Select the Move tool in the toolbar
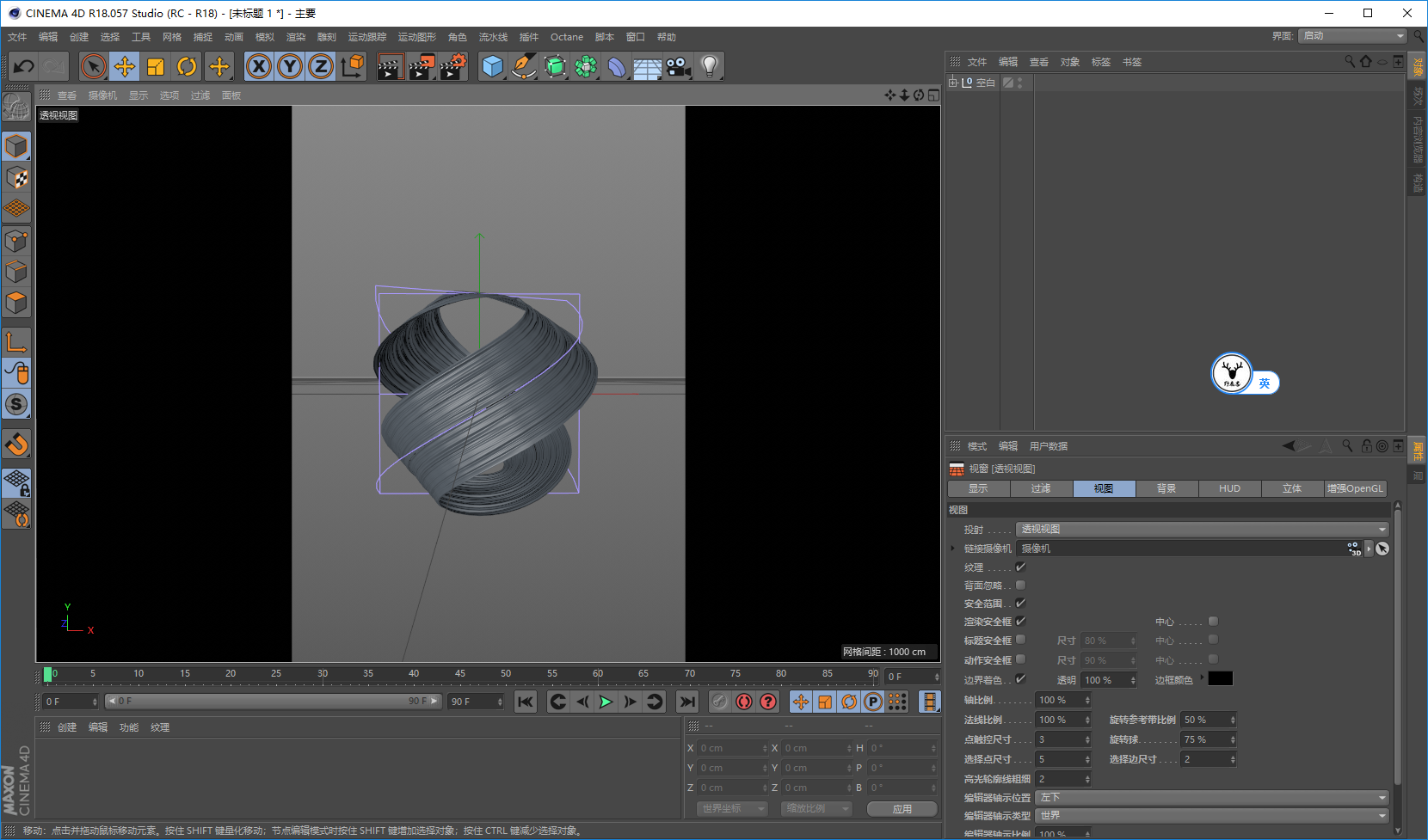Screen dimensions: 1428x840 [125, 66]
